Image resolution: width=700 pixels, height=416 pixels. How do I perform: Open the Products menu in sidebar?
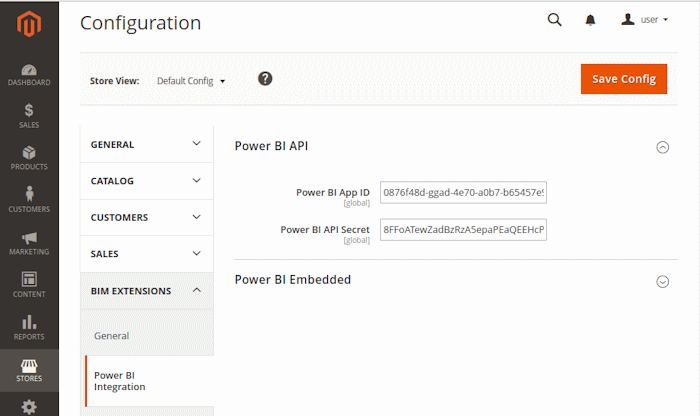(x=29, y=158)
